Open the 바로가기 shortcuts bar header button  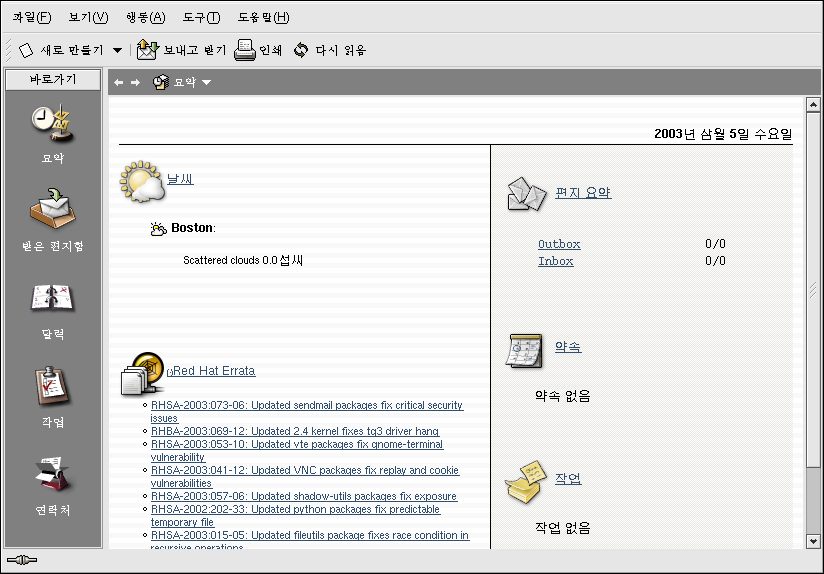tap(53, 79)
